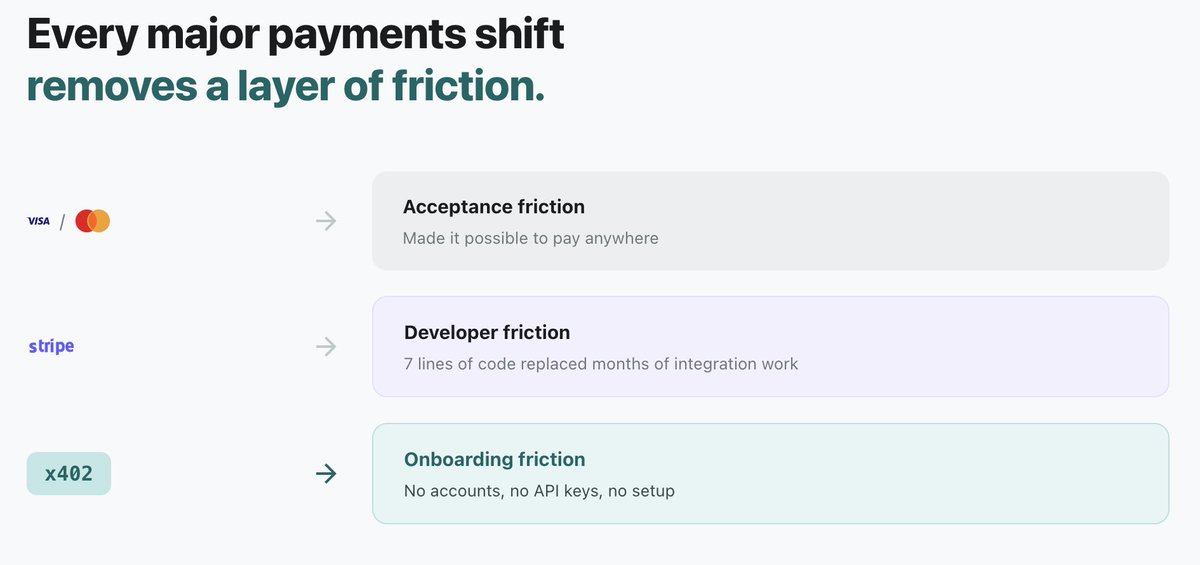Click the '7 lines of code' description
This screenshot has height=565, width=1200.
tap(601, 364)
